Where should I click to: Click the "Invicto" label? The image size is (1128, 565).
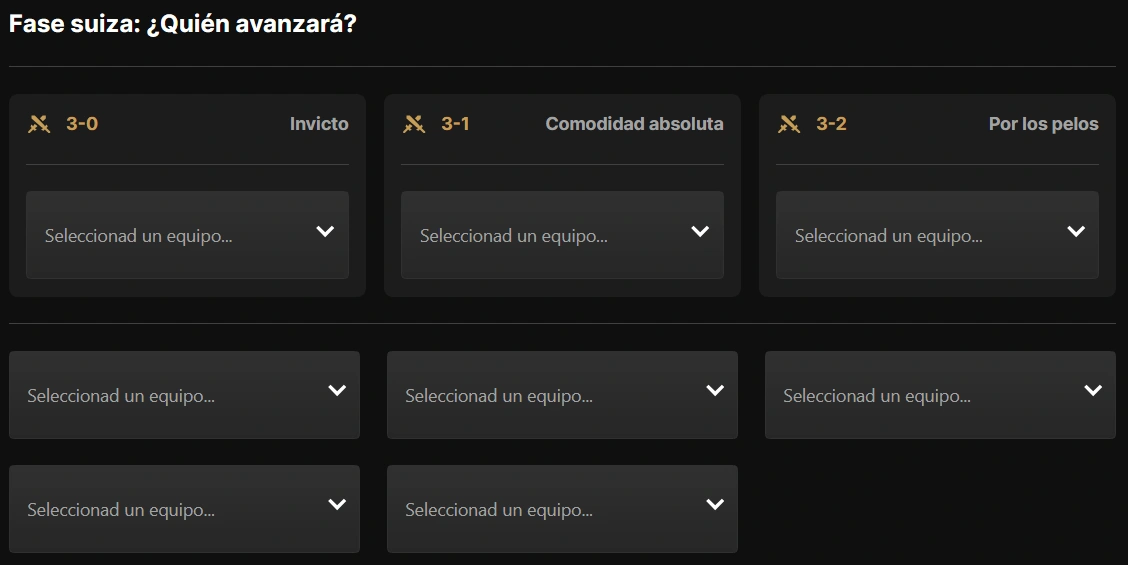[x=319, y=124]
